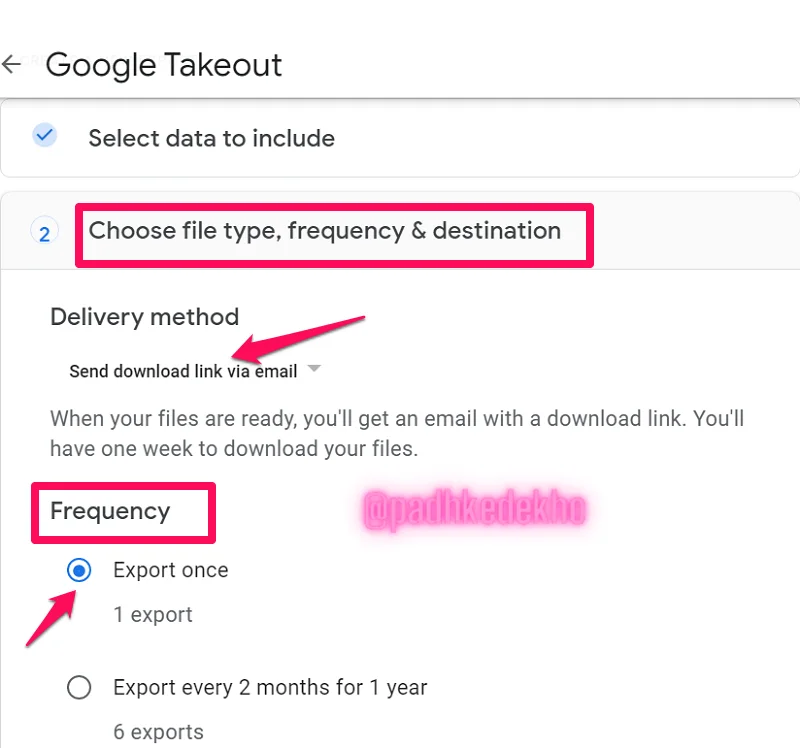Go back using the left arrow icon
Screen dimensions: 800x748
(x=11, y=64)
